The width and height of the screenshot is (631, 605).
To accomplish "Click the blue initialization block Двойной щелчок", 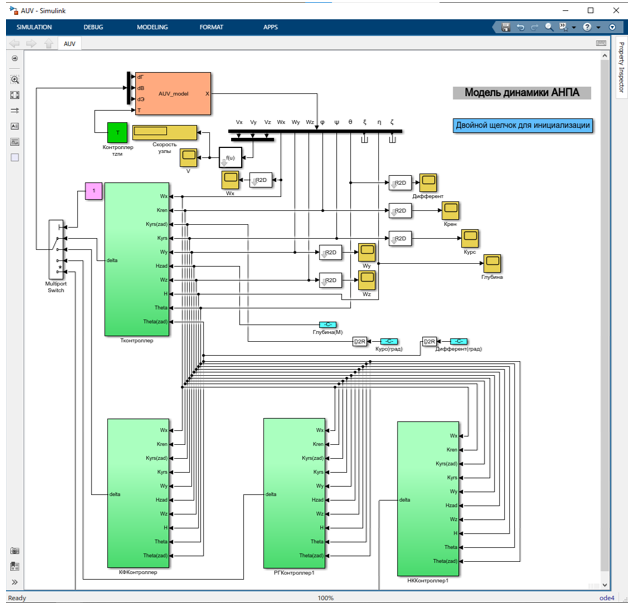I will [522, 125].
